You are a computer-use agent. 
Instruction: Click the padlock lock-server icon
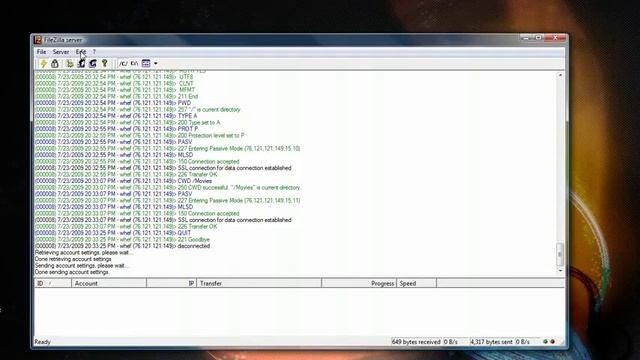click(x=55, y=63)
